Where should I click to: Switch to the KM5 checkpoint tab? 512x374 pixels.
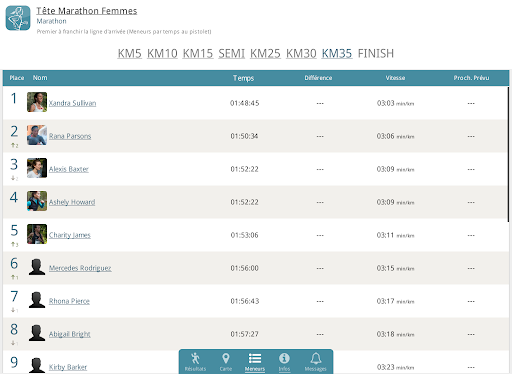(130, 53)
